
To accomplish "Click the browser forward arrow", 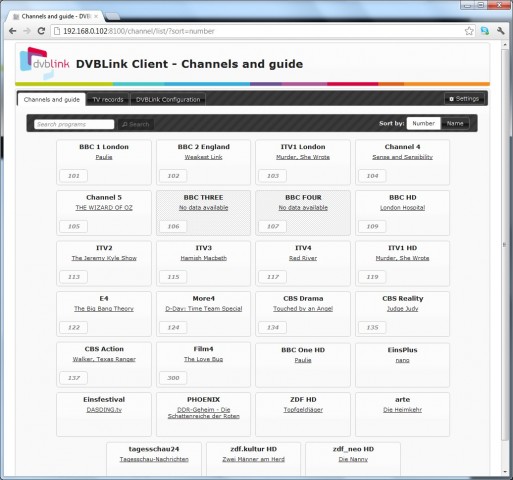I will coord(27,31).
